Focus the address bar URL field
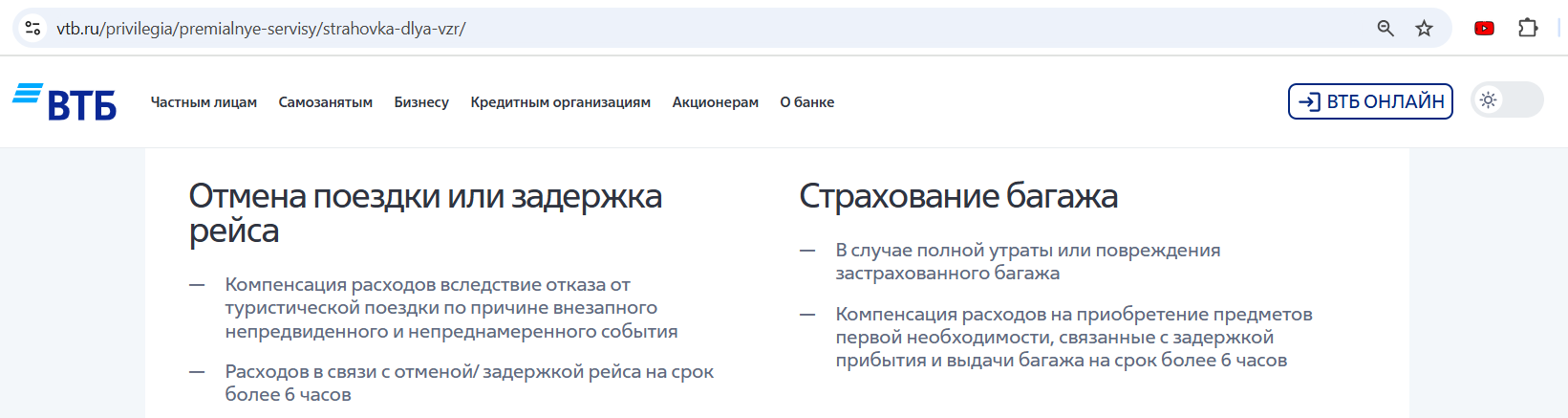This screenshot has width=1568, height=418. click(707, 28)
